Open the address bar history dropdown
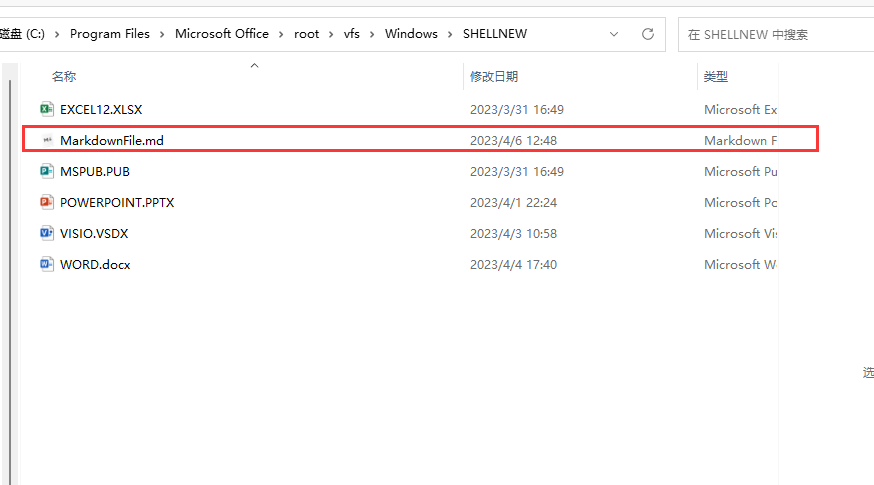Screen dimensions: 874x485 (614, 34)
